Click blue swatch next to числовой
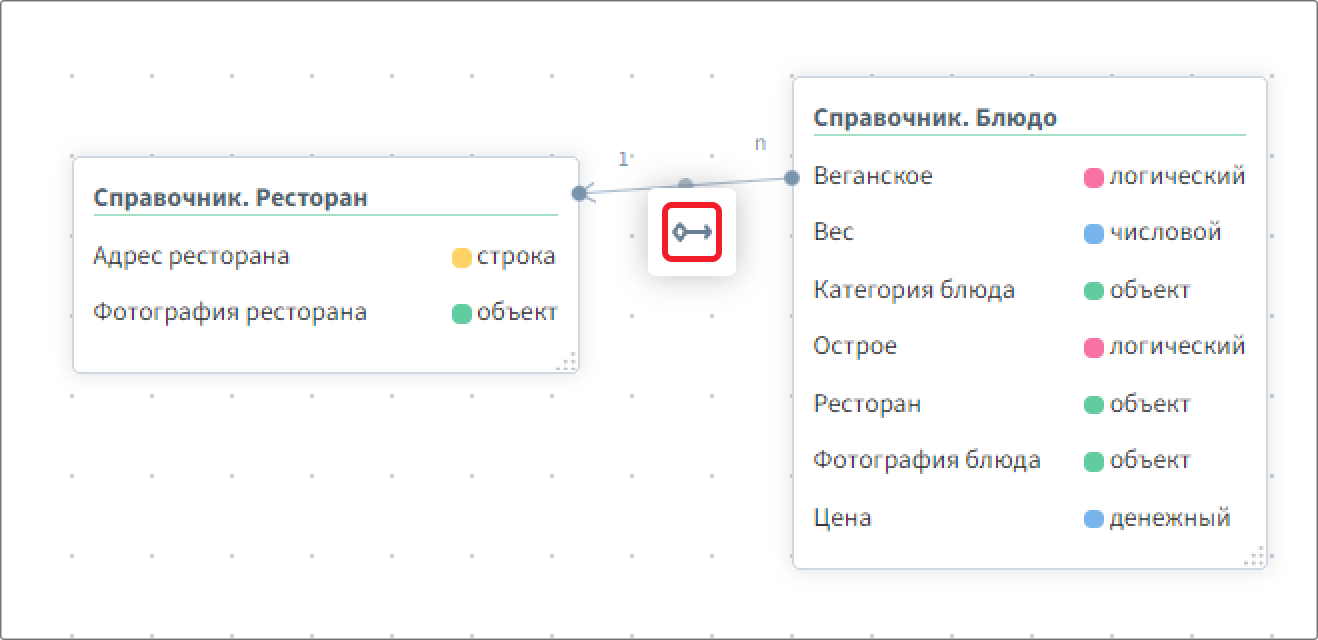The width and height of the screenshot is (1318, 640). point(1094,234)
